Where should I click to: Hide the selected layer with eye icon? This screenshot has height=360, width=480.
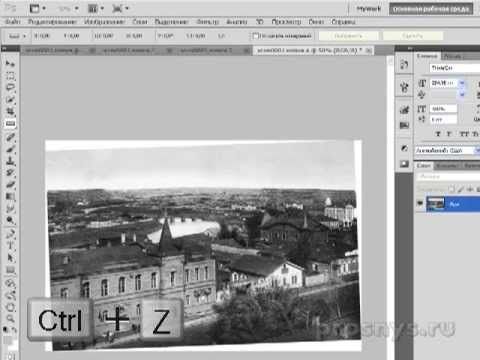[420, 203]
